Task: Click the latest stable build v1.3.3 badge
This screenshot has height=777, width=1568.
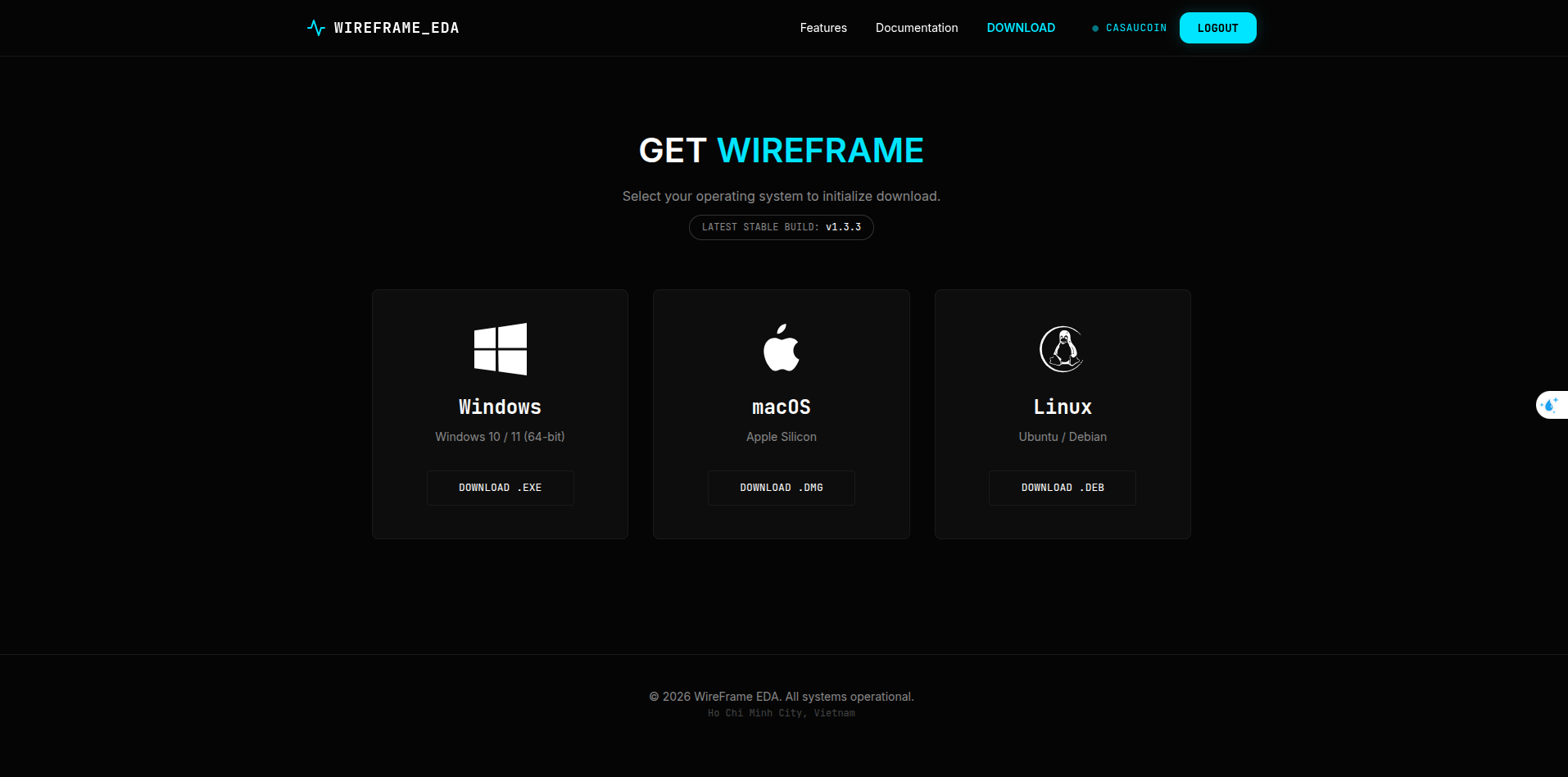Action: tap(782, 227)
